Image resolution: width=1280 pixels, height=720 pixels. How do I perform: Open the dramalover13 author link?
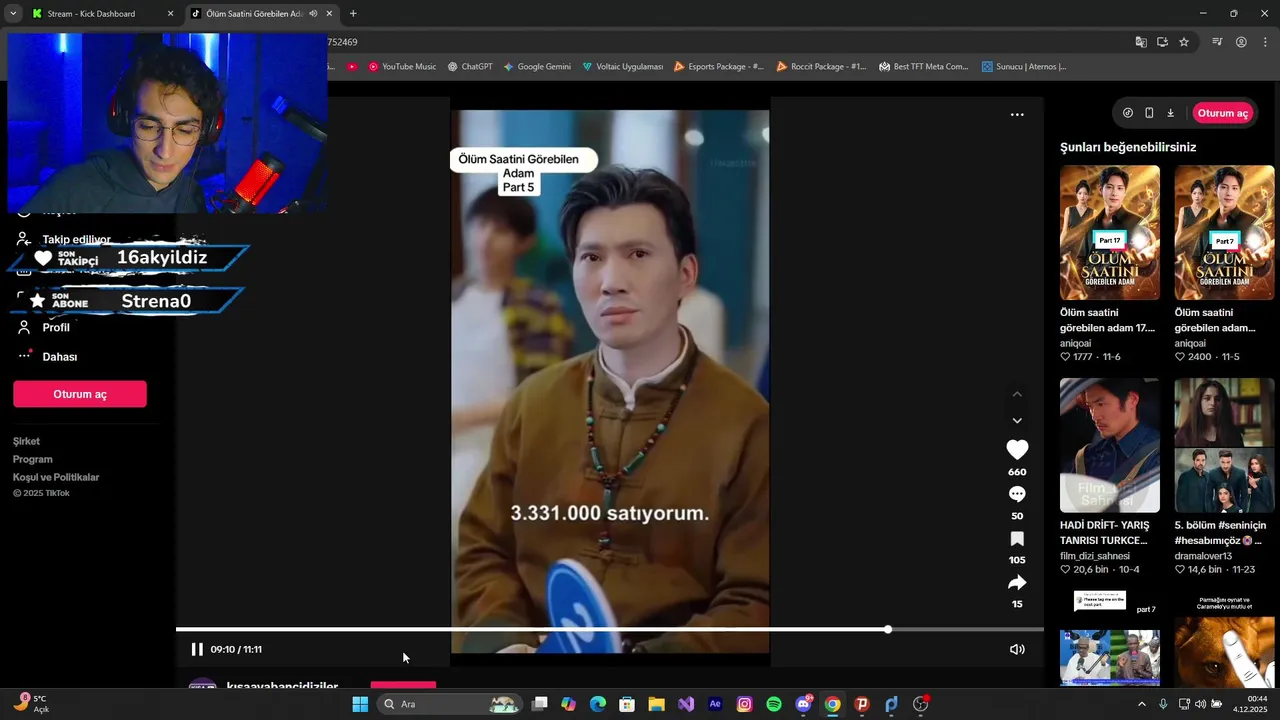pos(1203,556)
